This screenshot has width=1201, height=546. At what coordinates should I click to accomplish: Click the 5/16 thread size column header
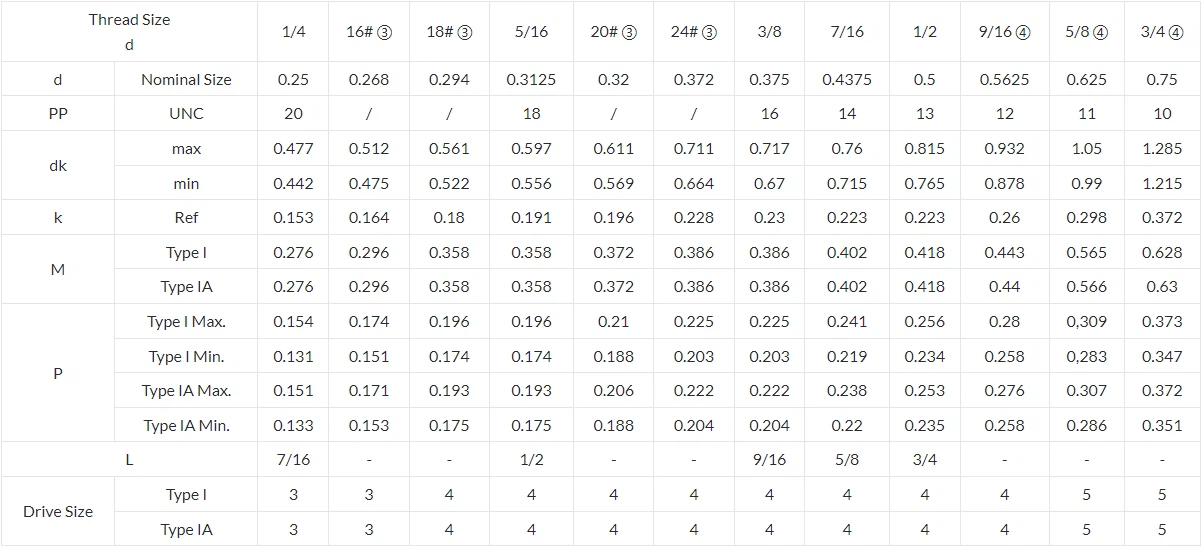click(531, 32)
